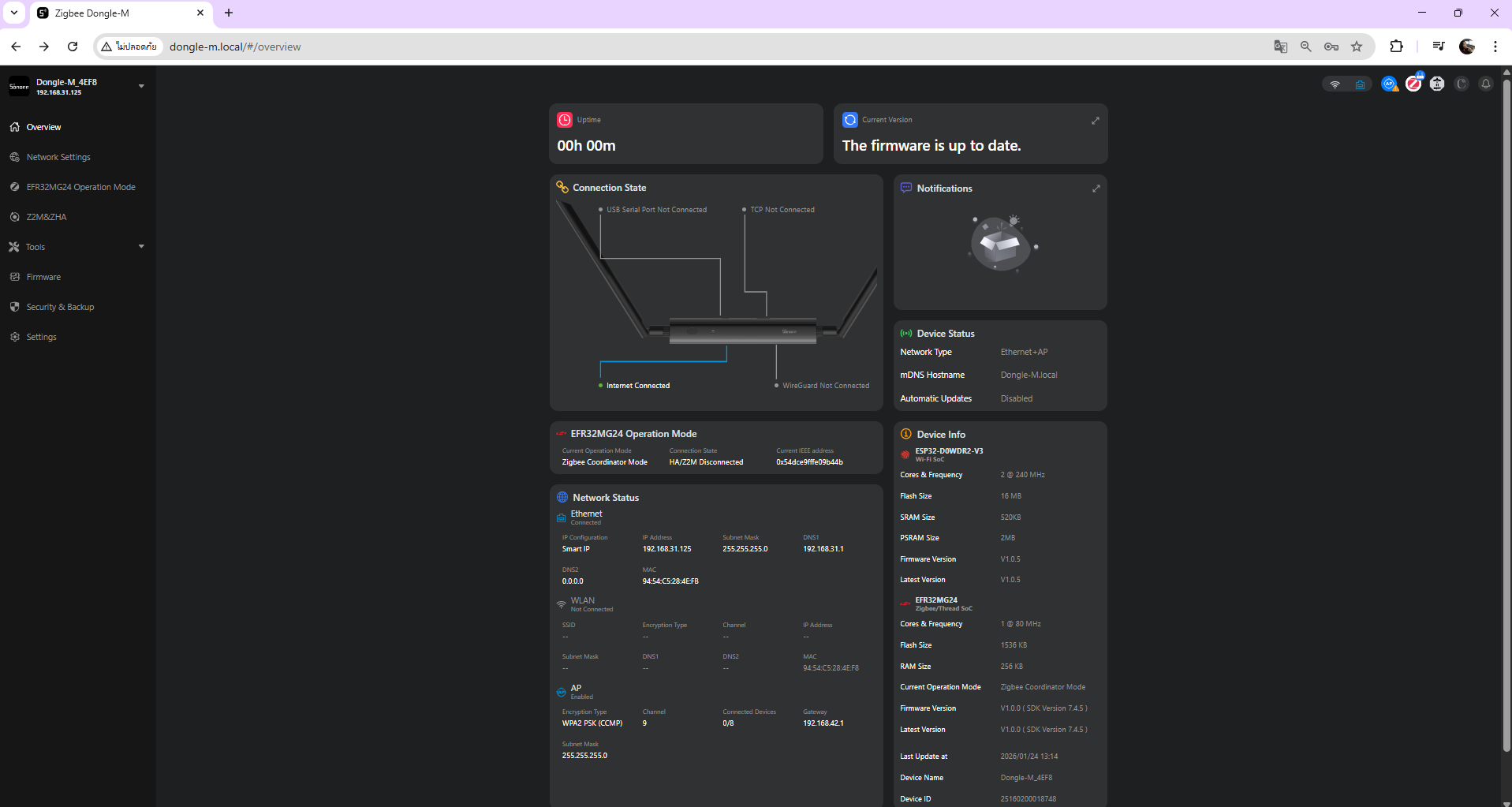Open Security & Backup page

coord(60,307)
